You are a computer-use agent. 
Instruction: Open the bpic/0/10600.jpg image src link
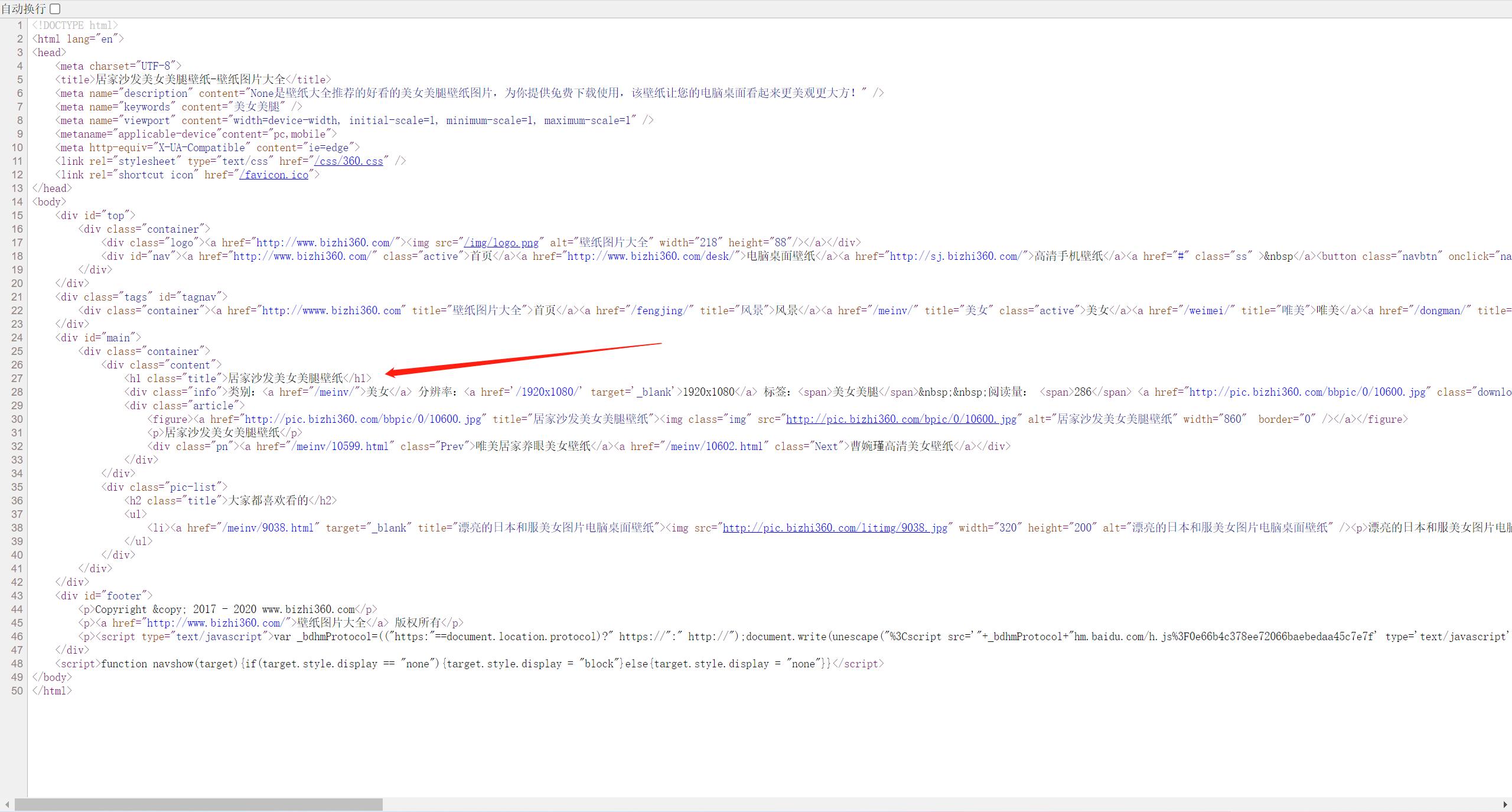(901, 419)
